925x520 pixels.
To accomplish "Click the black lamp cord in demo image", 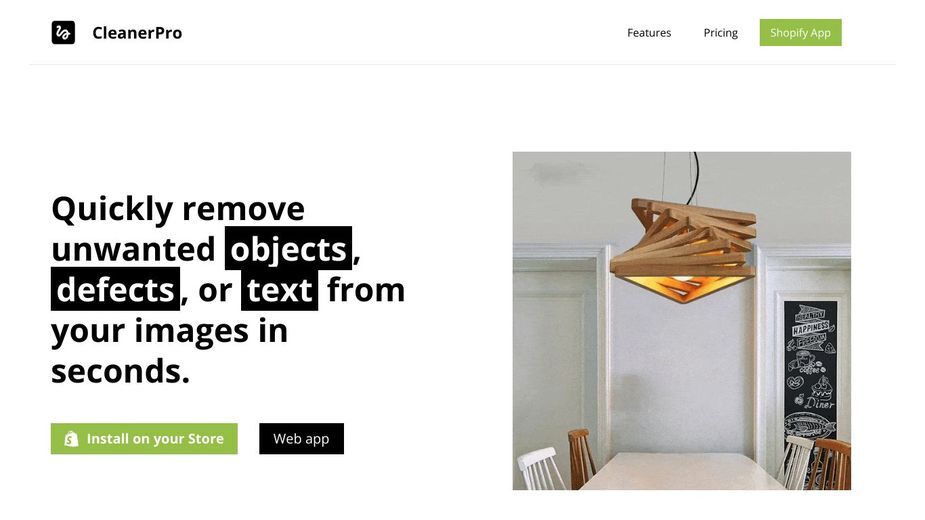I will tap(695, 175).
